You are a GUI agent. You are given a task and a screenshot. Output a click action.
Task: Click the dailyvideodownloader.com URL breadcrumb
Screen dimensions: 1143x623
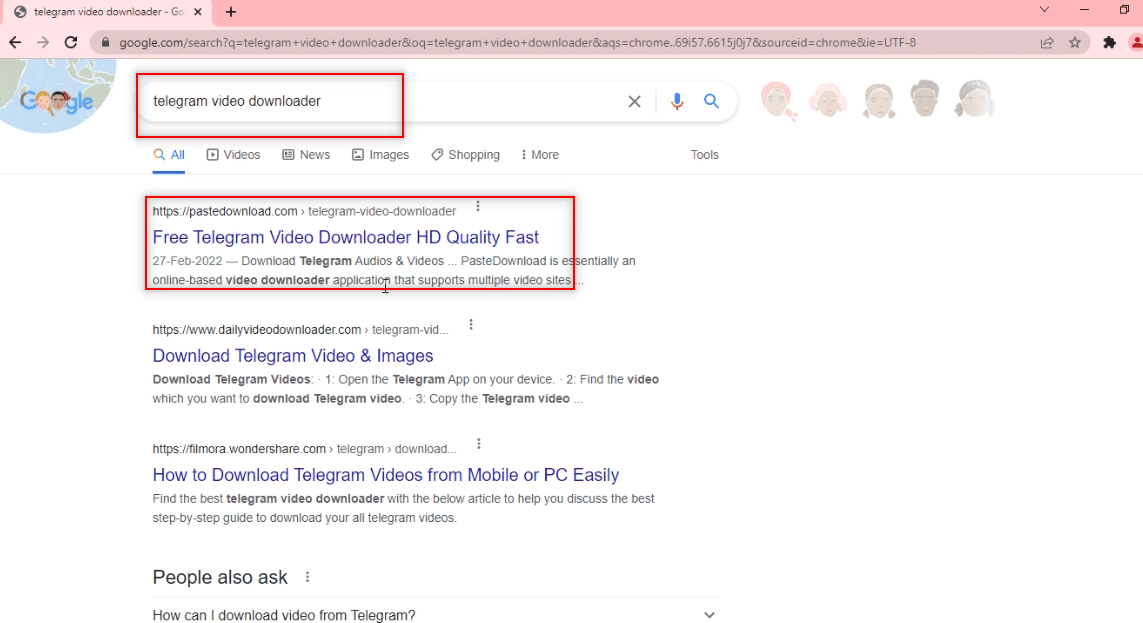coord(300,330)
